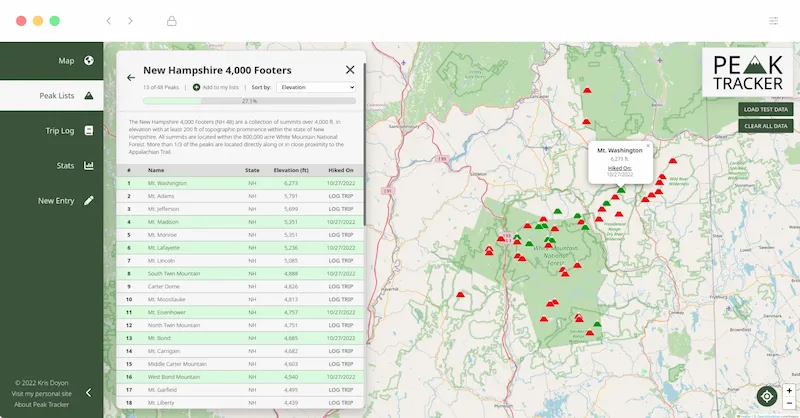Click the browser forward arrow
This screenshot has height=418, width=800.
[x=130, y=21]
